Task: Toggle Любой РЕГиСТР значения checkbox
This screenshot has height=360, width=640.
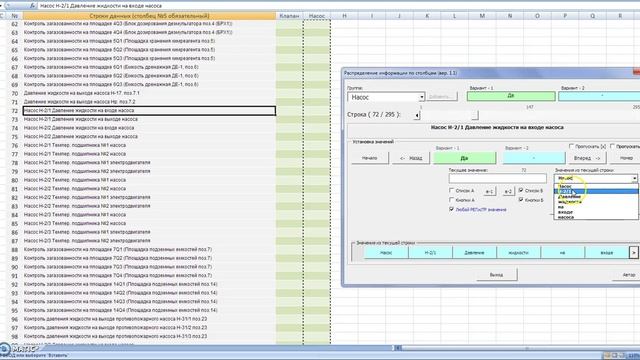Action: pyautogui.click(x=451, y=209)
